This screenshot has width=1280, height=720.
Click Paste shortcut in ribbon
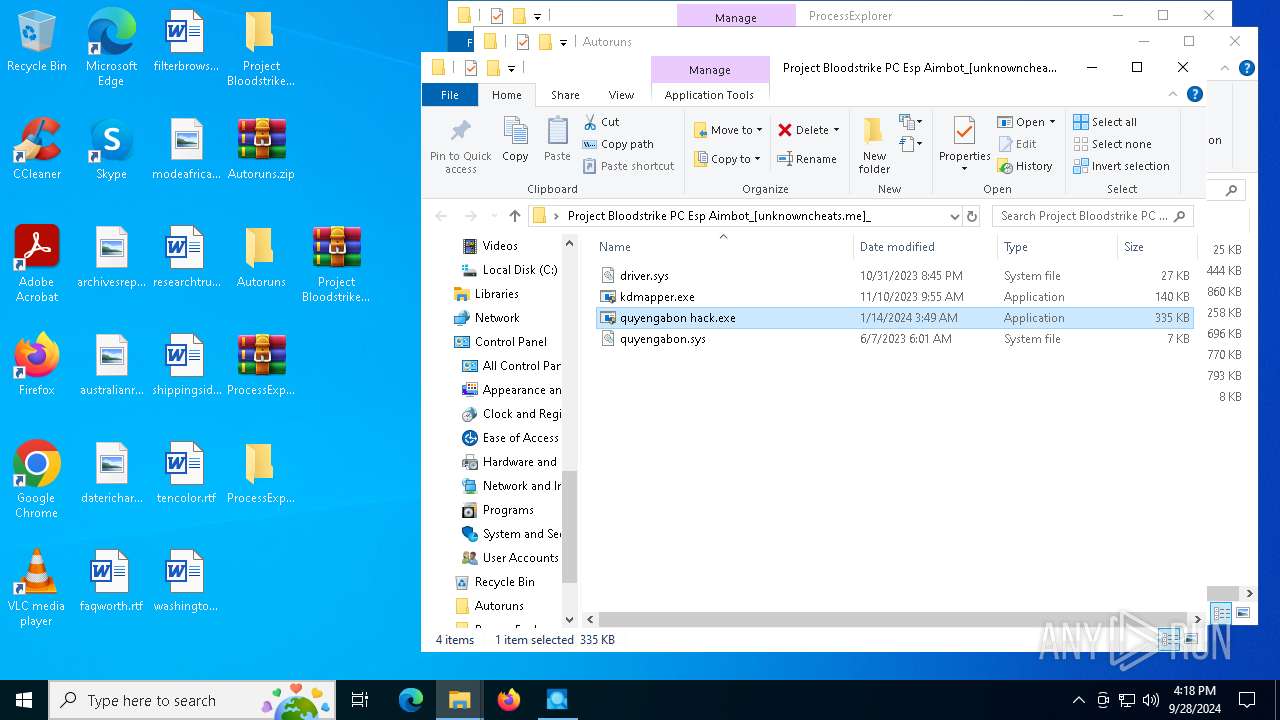[x=628, y=166]
